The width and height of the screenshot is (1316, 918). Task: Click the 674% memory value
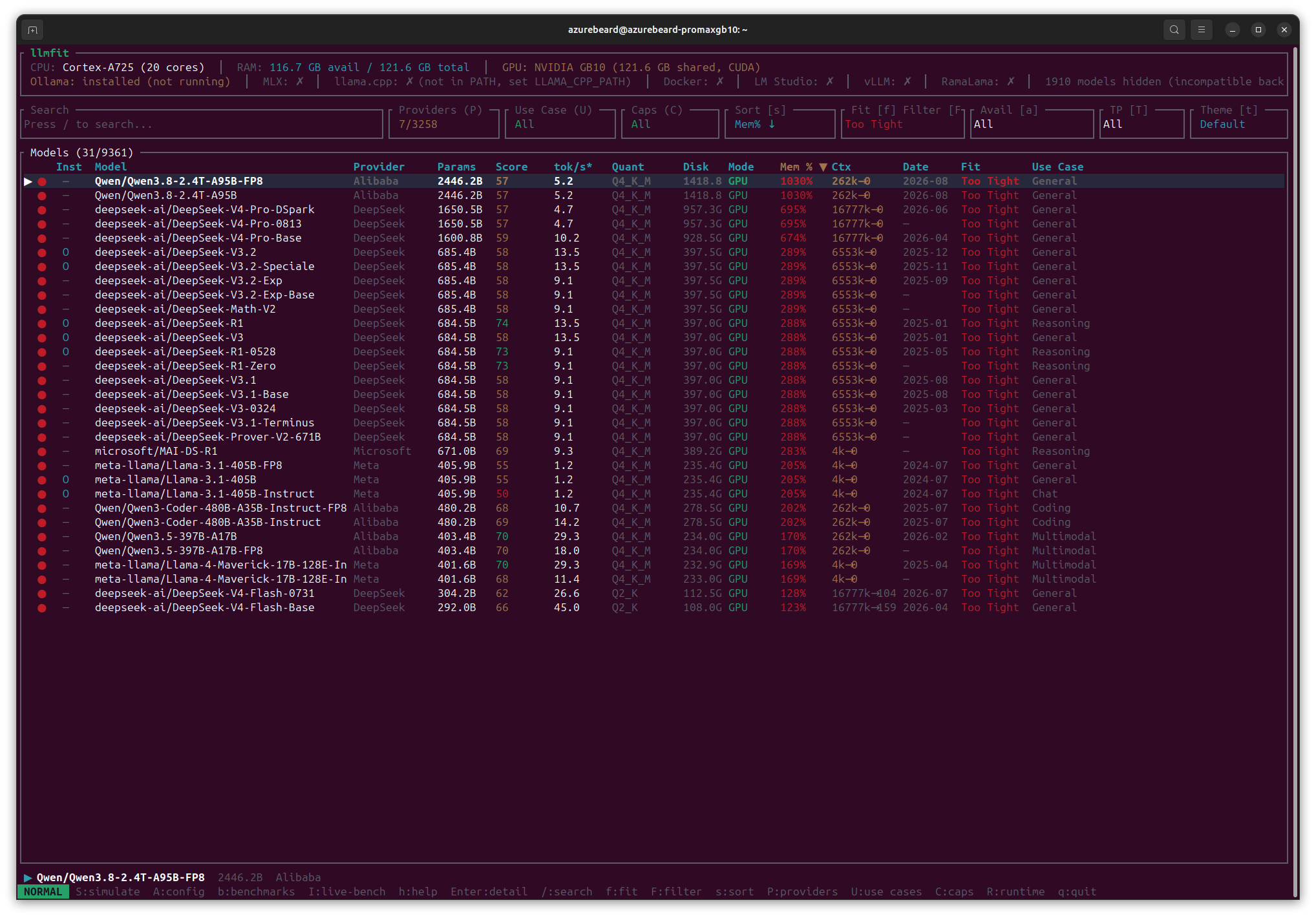(793, 238)
